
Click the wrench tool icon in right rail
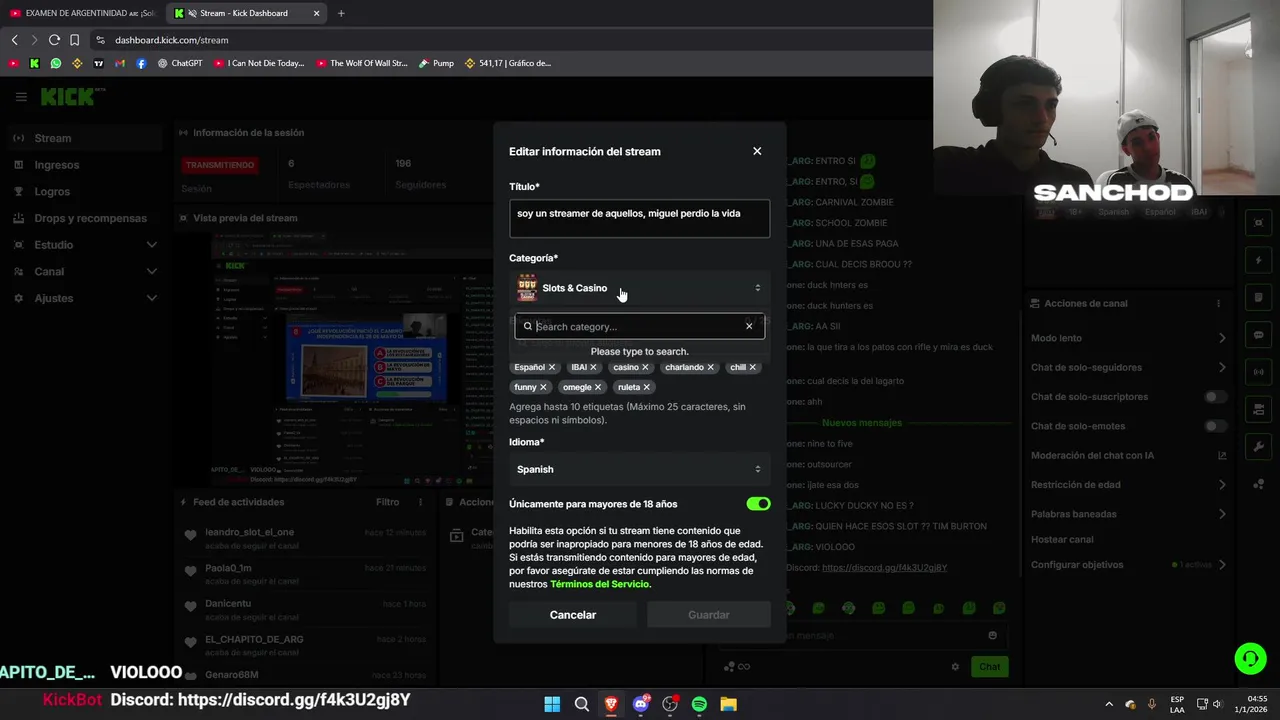1259,446
